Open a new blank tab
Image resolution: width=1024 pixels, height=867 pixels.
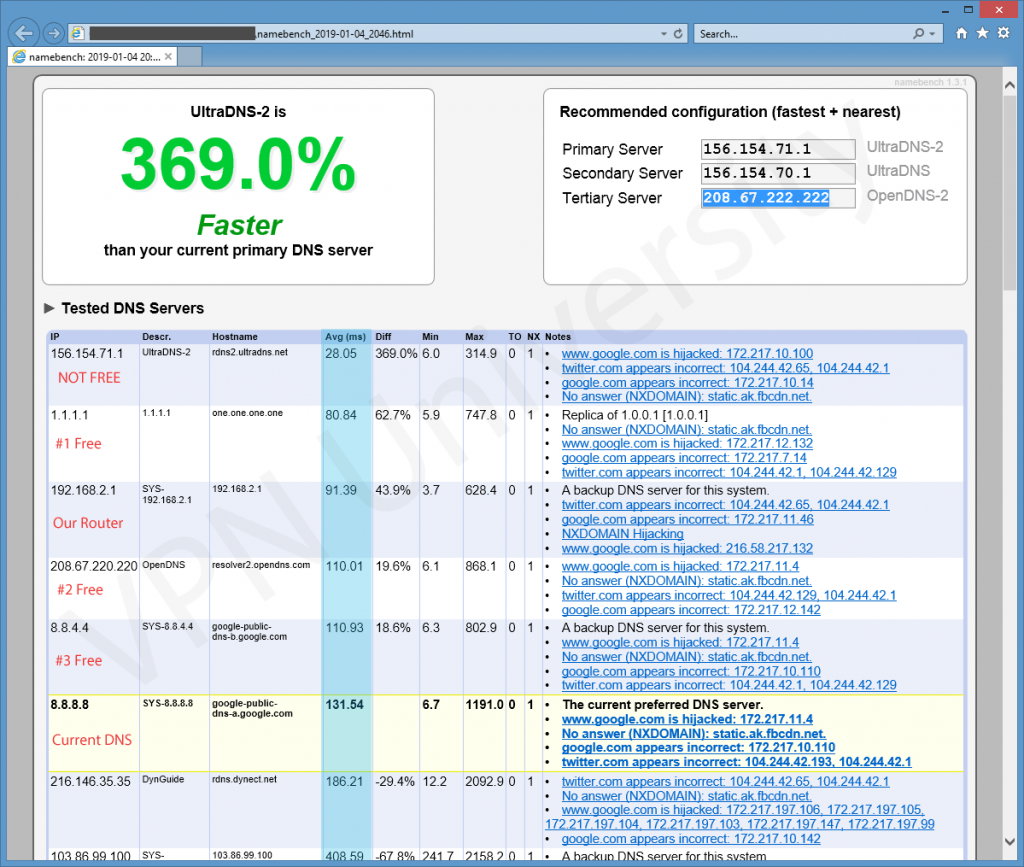tap(189, 57)
